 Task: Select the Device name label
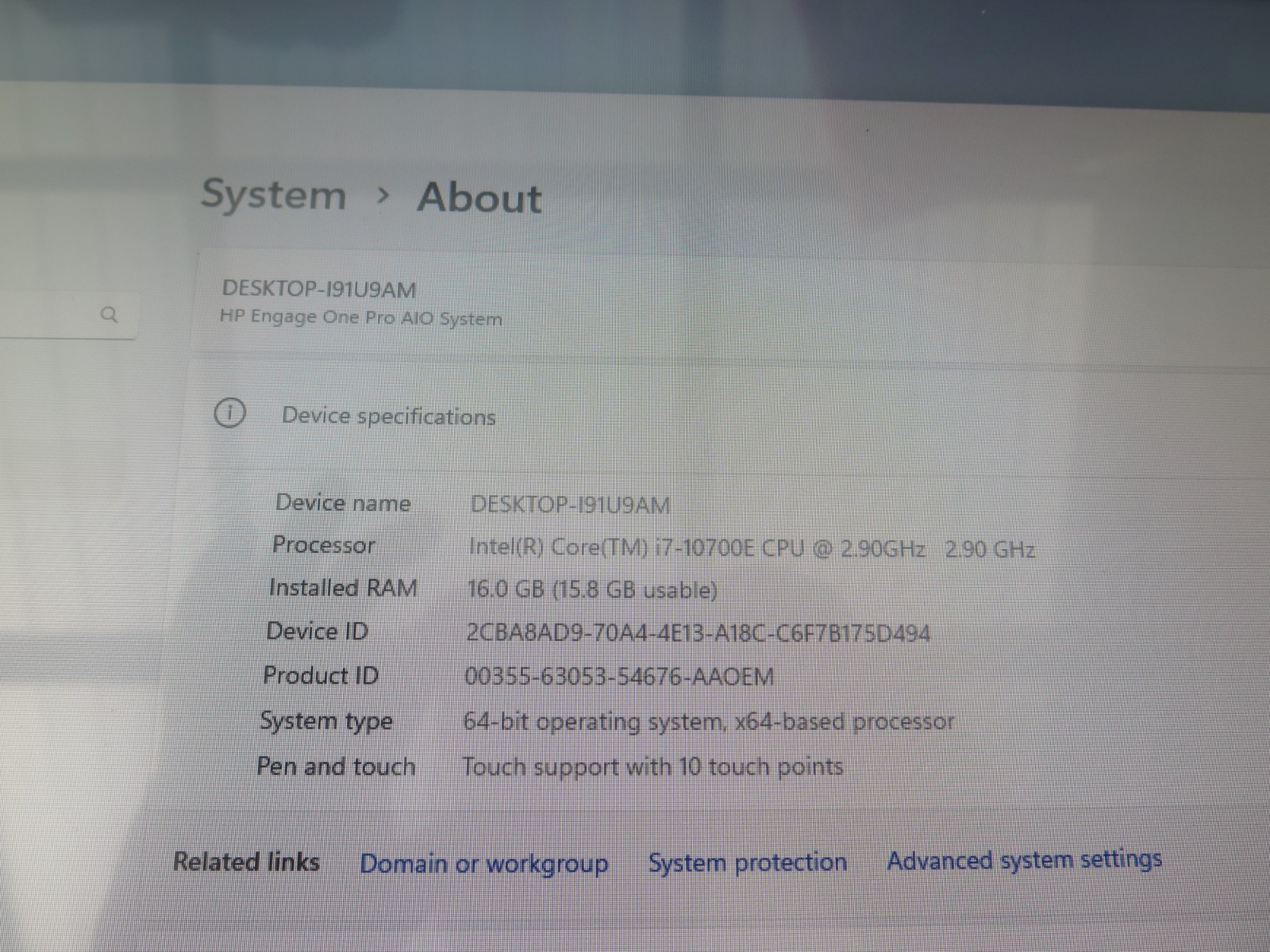[x=343, y=503]
